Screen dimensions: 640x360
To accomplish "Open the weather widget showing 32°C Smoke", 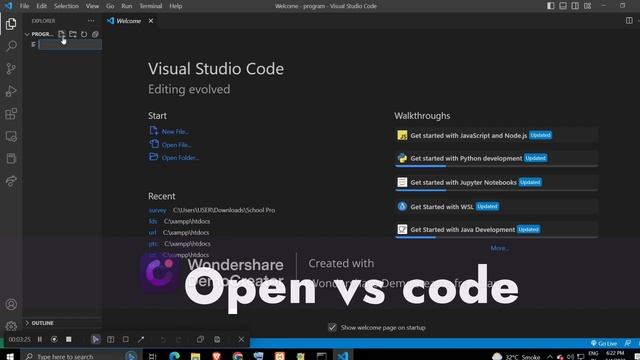I will (516, 356).
